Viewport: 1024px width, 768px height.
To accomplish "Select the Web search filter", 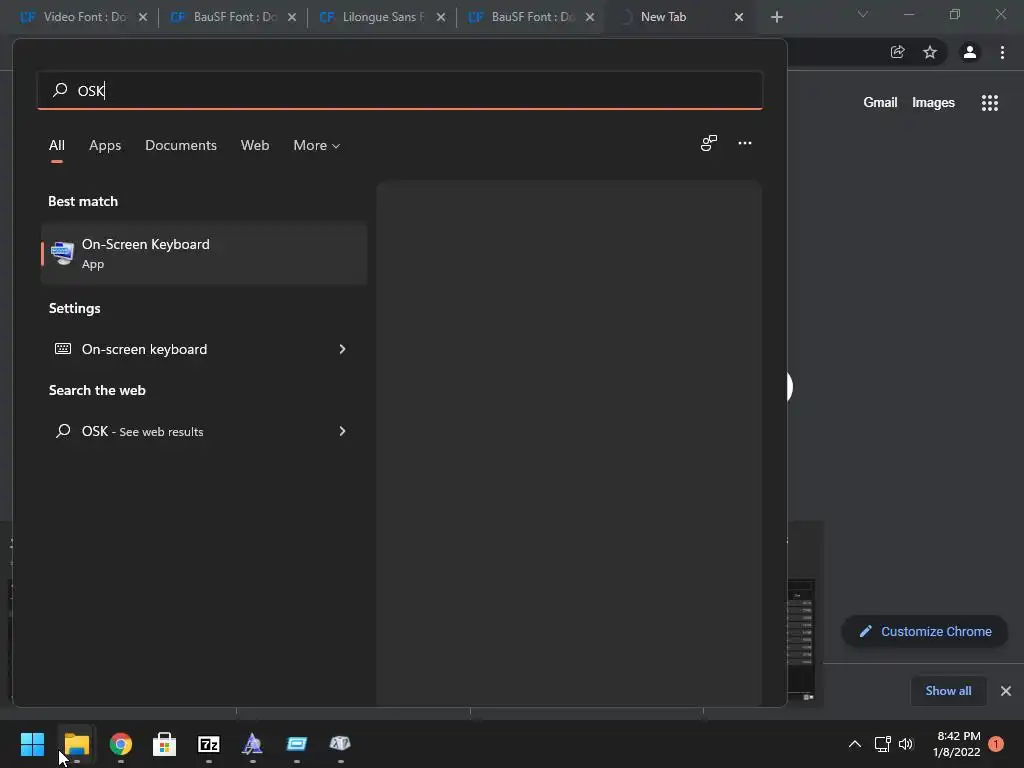I will pyautogui.click(x=255, y=145).
